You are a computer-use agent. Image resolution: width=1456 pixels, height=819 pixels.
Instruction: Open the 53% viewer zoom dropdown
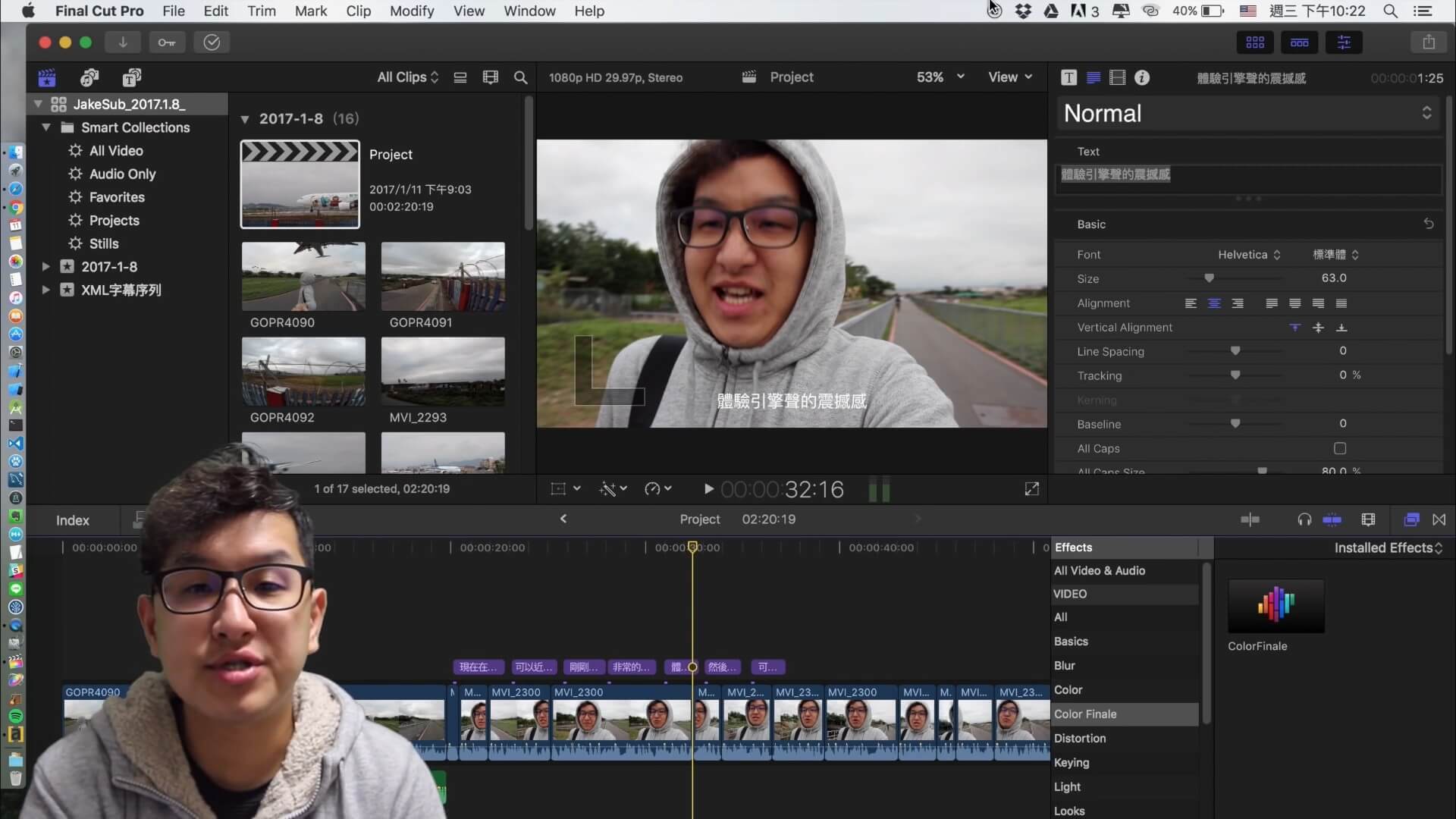click(x=940, y=77)
